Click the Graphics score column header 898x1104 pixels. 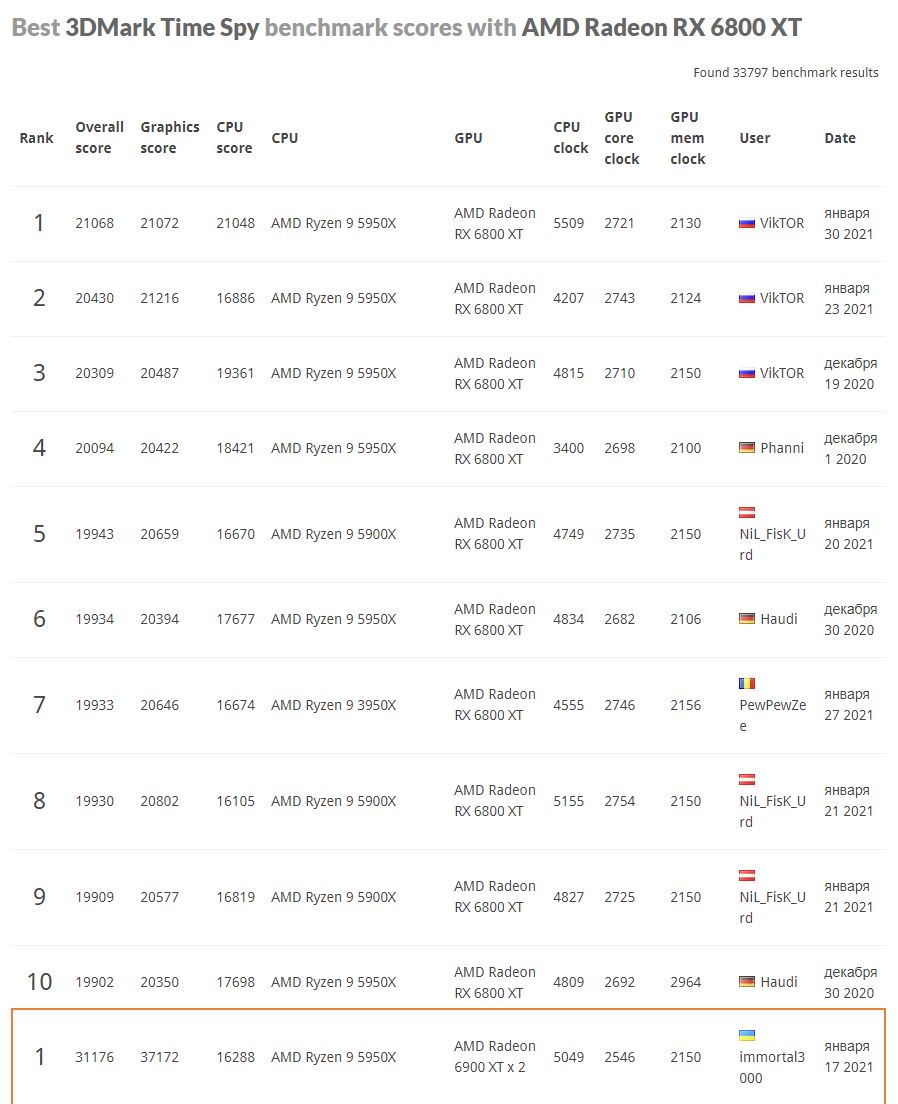pos(169,138)
